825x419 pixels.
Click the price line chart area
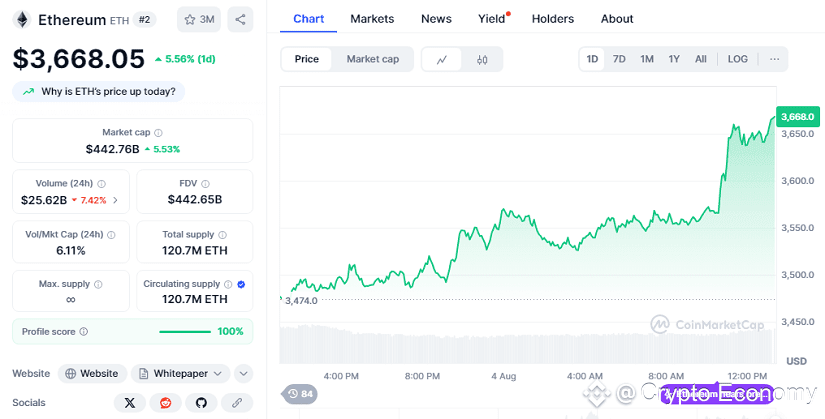(528, 205)
